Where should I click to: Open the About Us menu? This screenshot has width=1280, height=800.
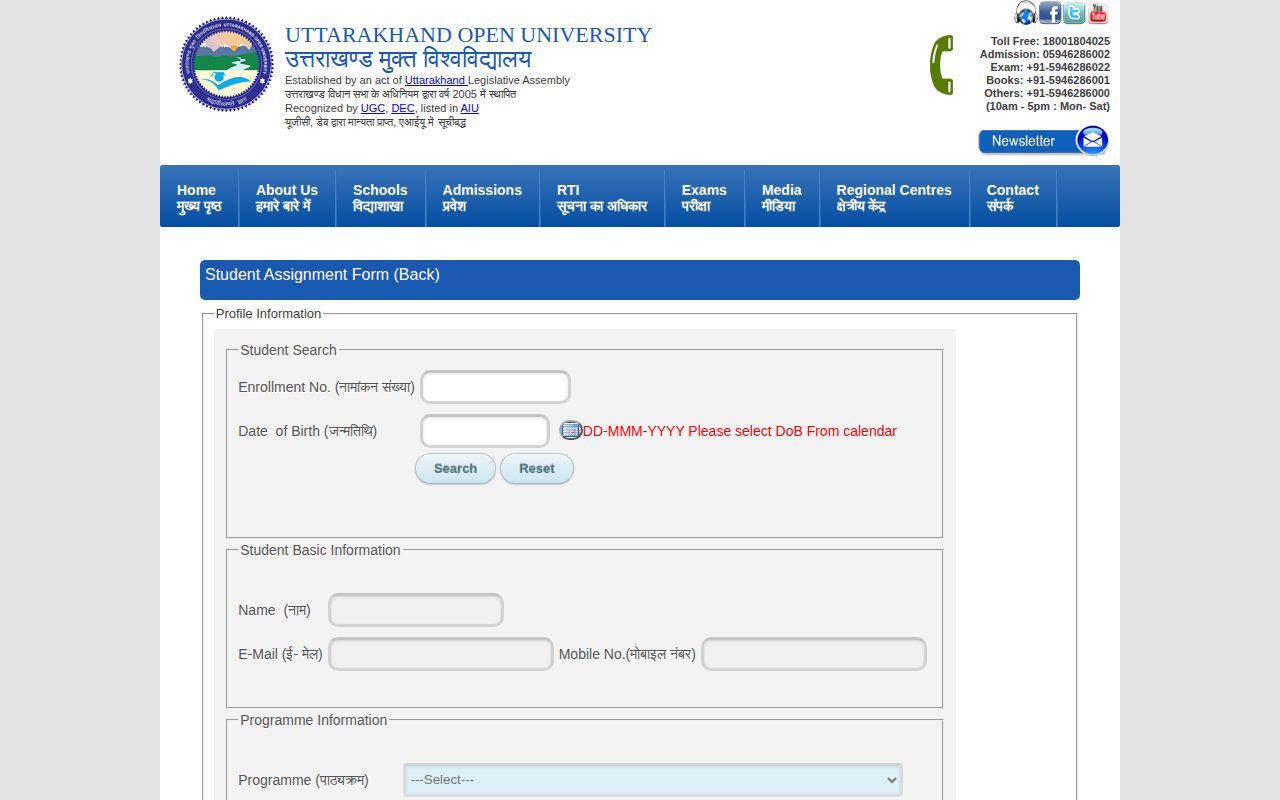(287, 197)
